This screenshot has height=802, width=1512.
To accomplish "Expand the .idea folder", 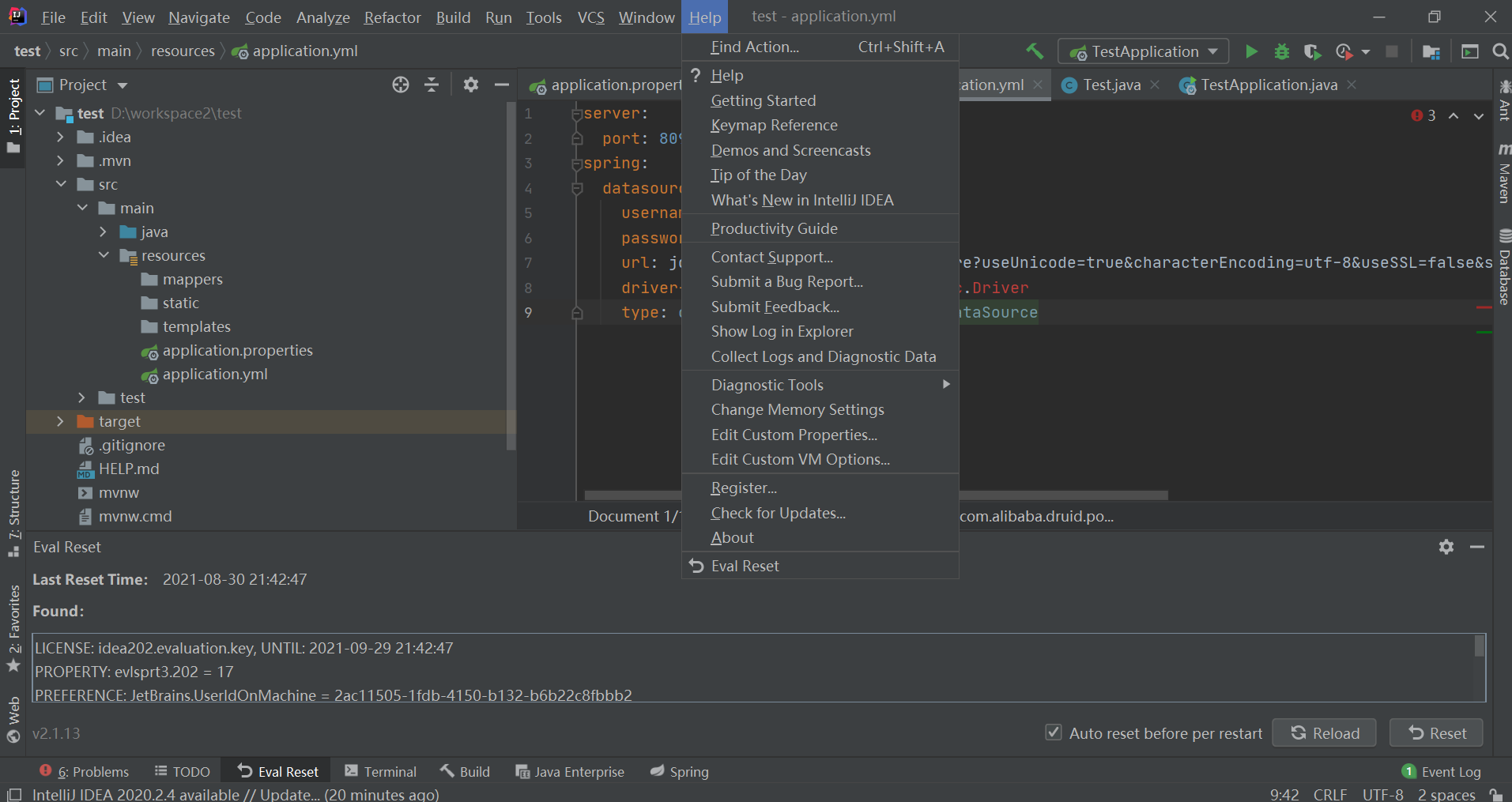I will pyautogui.click(x=60, y=137).
